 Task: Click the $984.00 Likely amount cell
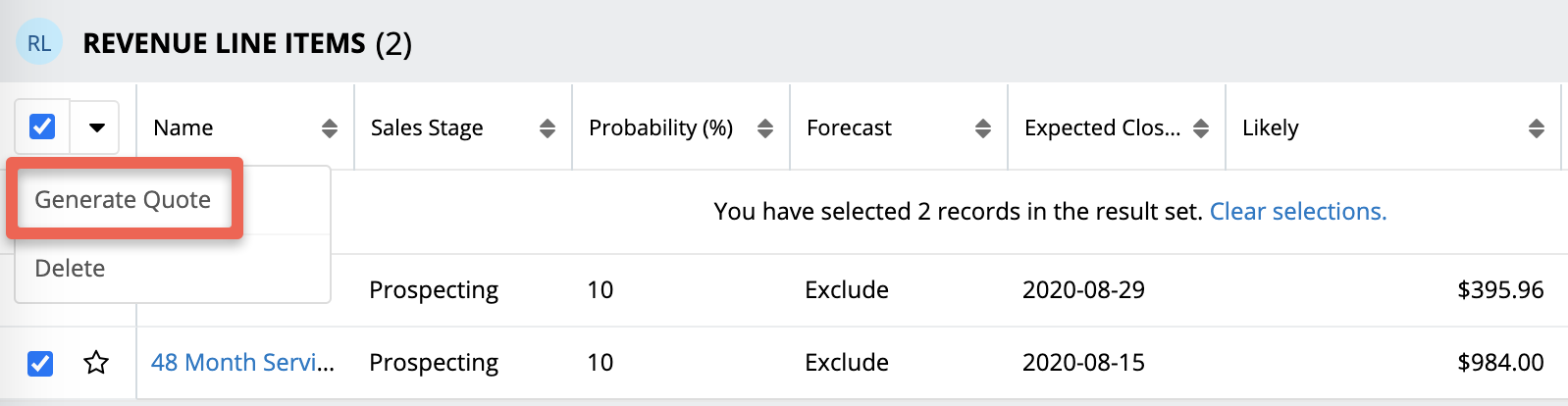click(1500, 363)
